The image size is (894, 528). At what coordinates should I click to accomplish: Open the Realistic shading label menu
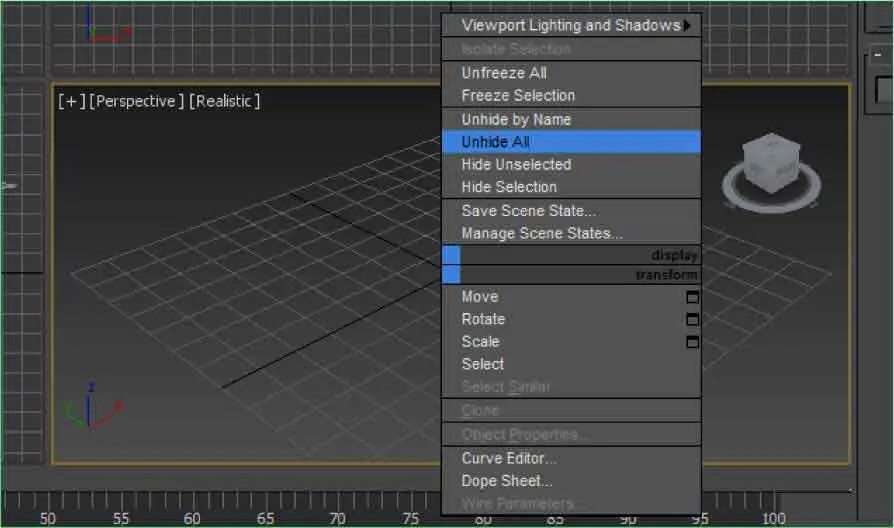click(225, 101)
